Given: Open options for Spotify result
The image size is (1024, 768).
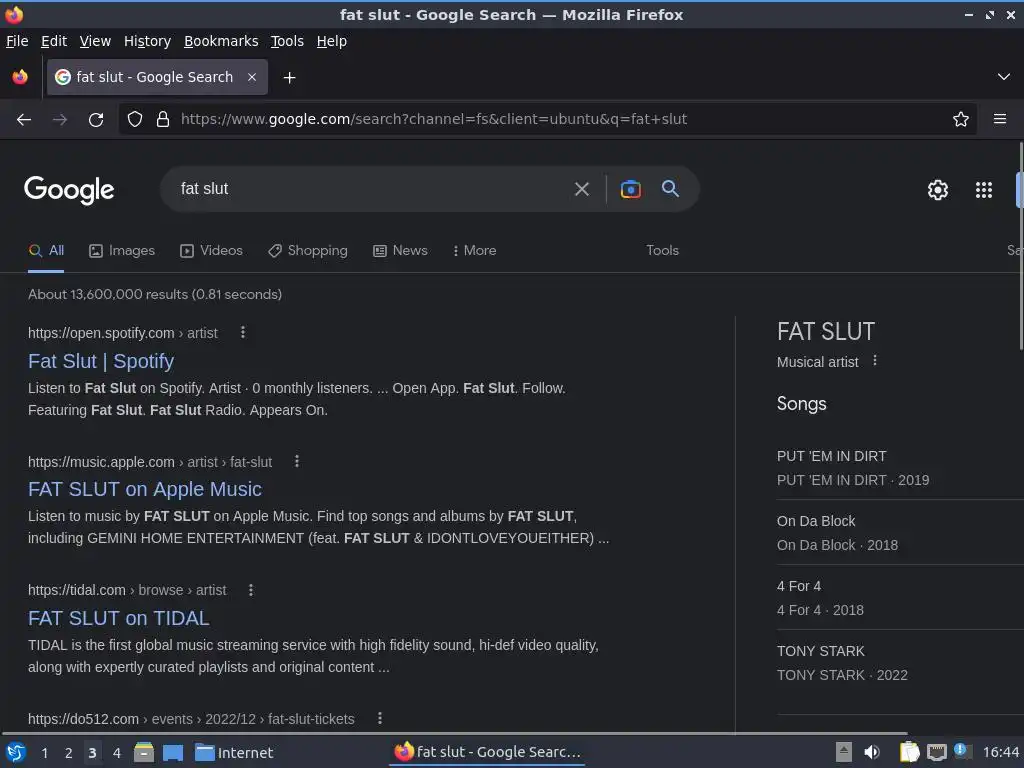Looking at the screenshot, I should [x=243, y=332].
